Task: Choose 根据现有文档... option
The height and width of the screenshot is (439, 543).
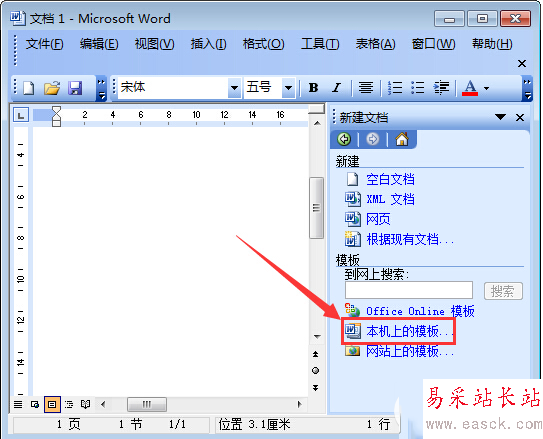Action: [x=410, y=239]
